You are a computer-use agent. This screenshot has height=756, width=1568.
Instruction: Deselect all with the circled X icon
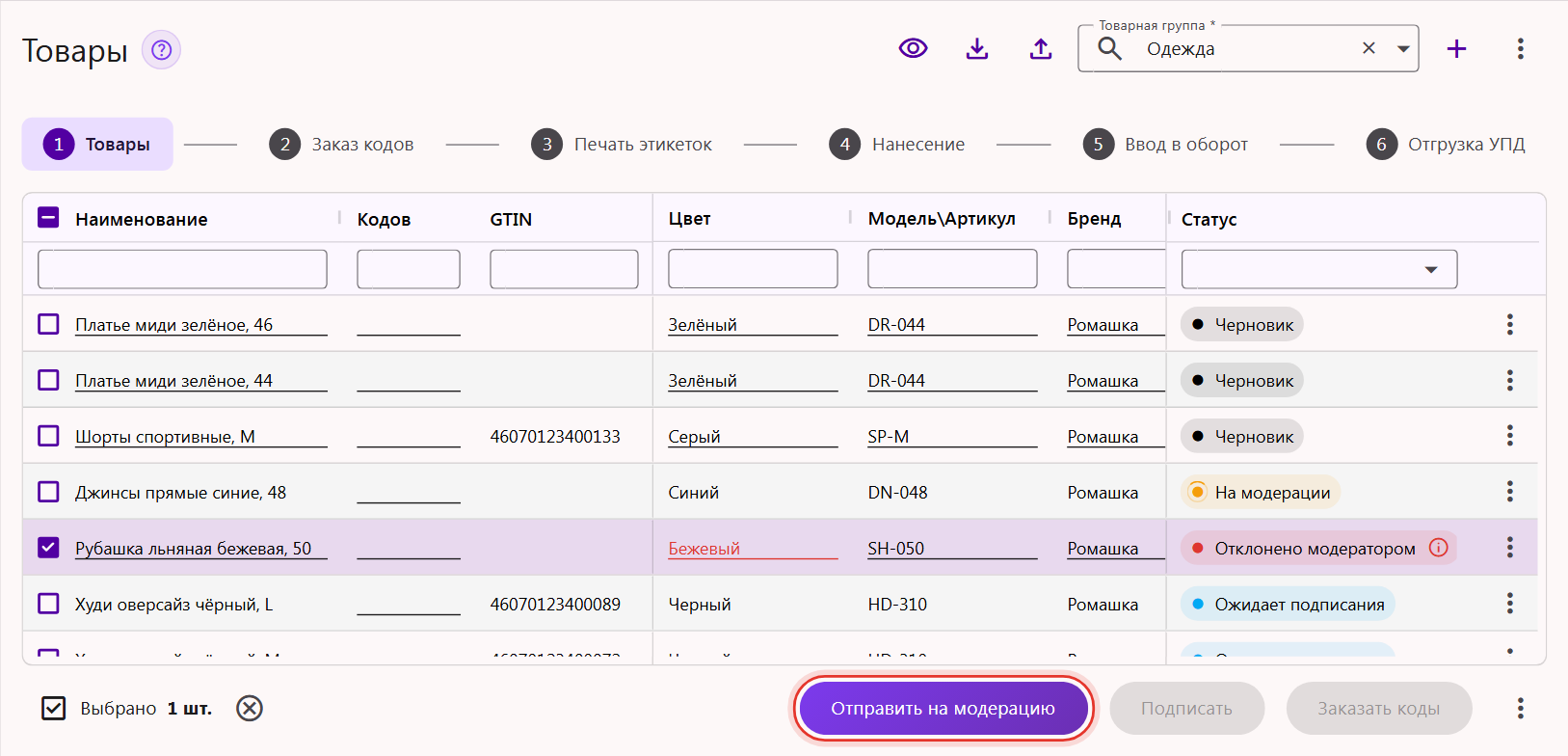pos(250,709)
